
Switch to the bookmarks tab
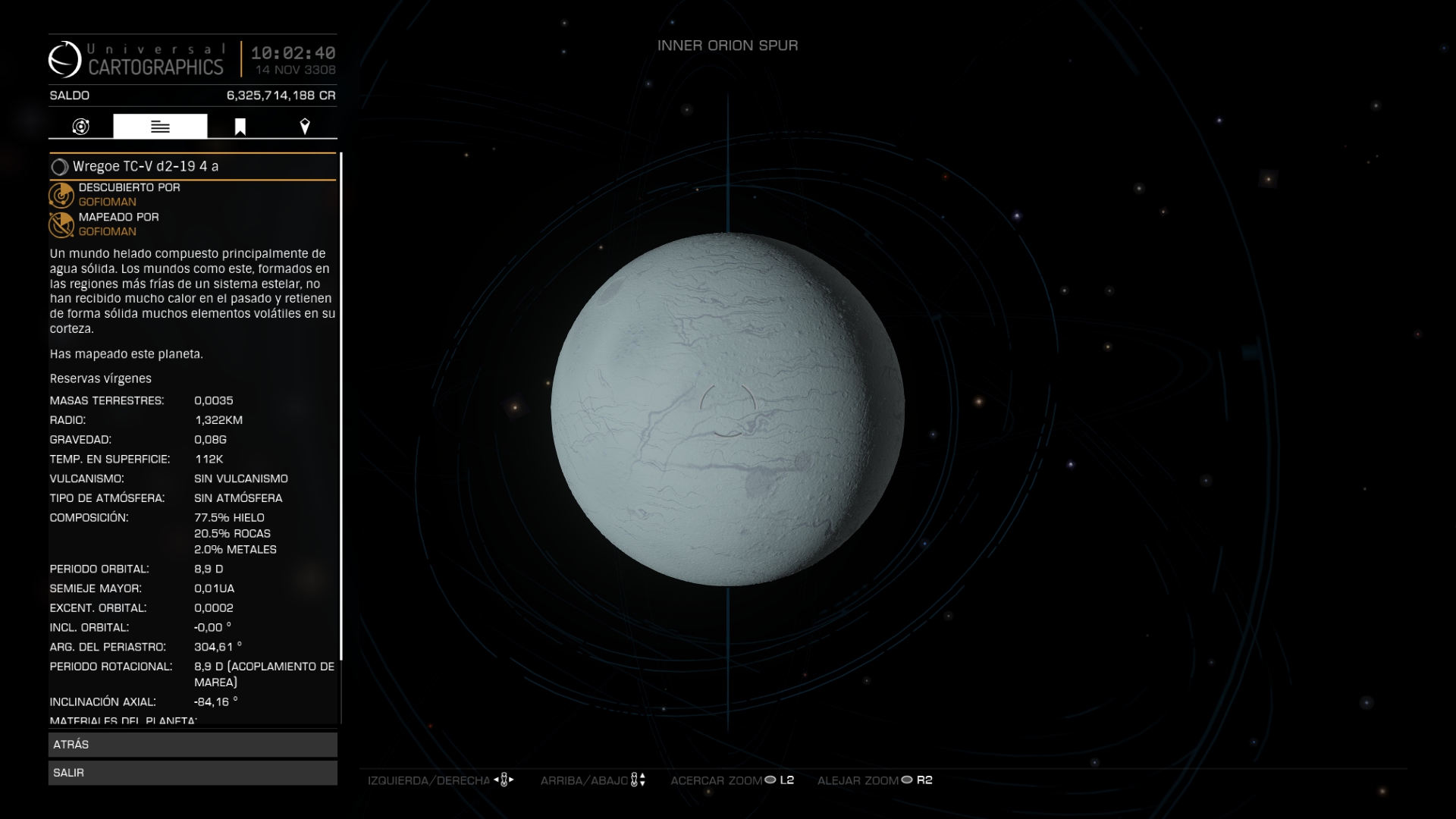pyautogui.click(x=240, y=127)
